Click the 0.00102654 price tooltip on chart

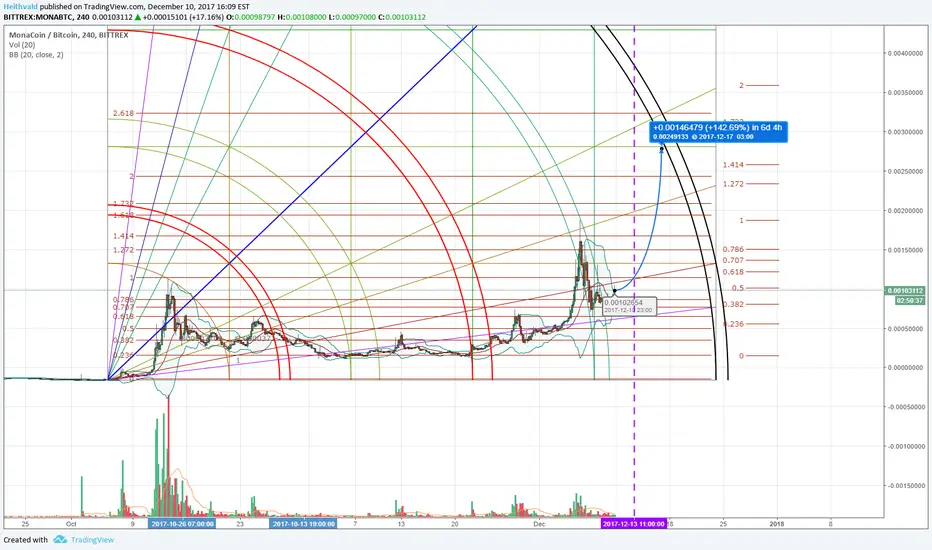[629, 306]
